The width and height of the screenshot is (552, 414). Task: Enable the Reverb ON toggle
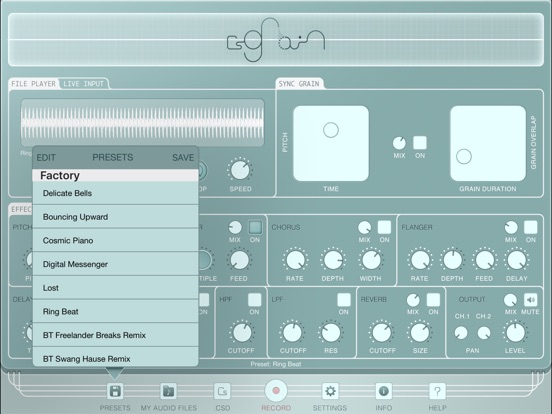(433, 300)
